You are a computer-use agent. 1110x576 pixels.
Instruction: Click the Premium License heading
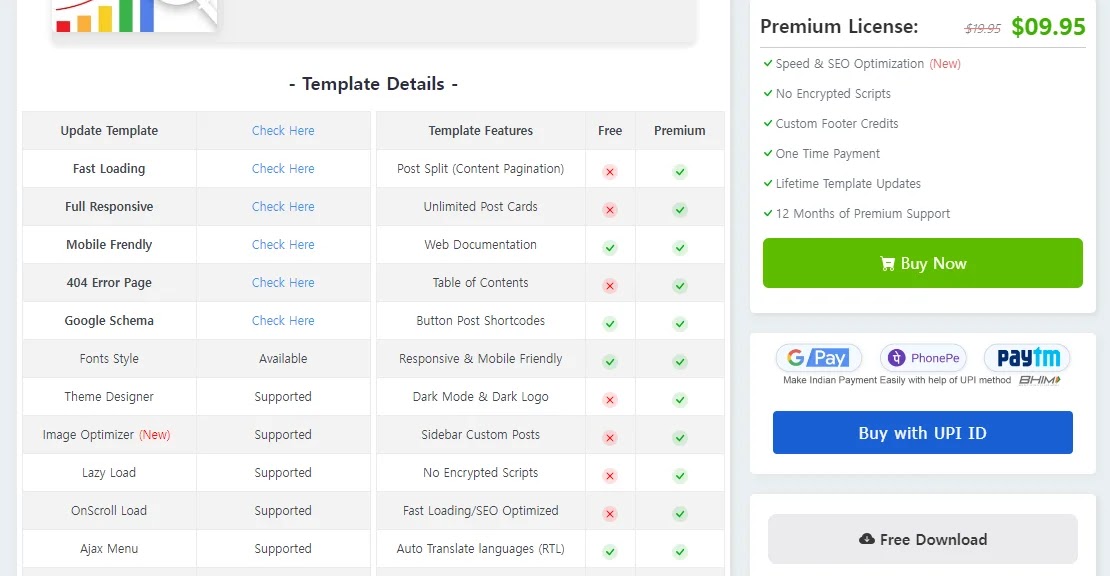[x=839, y=27]
